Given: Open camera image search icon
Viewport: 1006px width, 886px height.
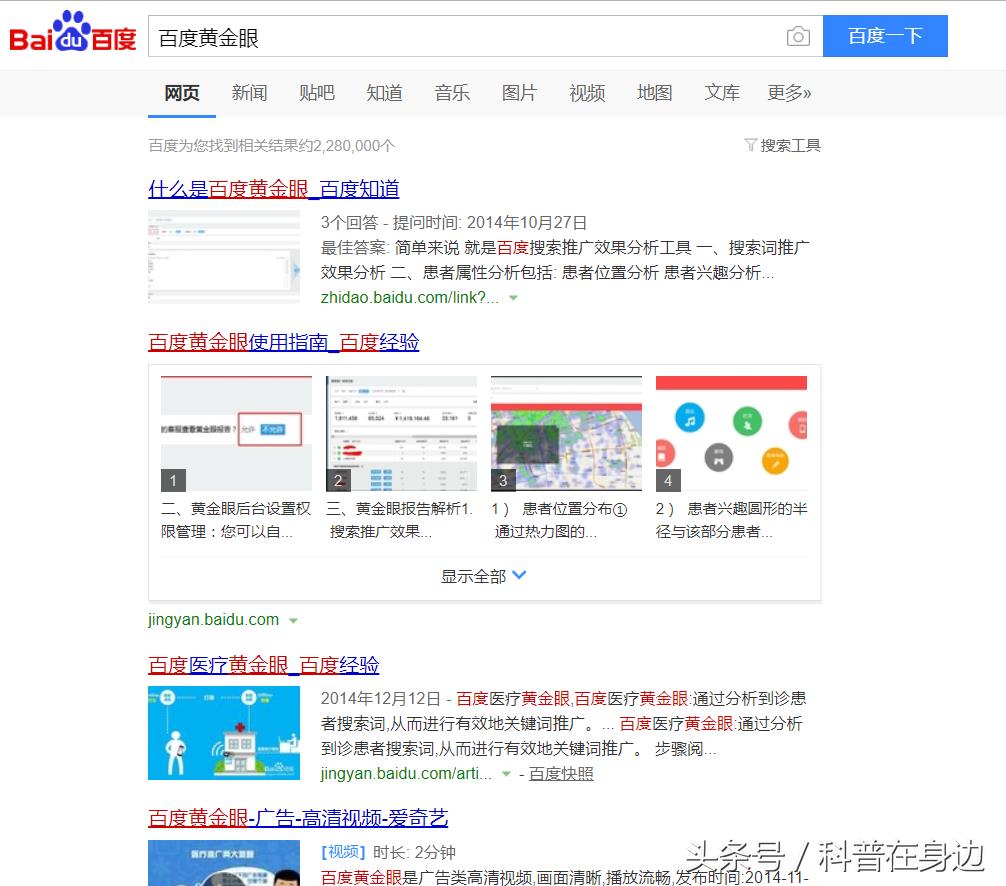Looking at the screenshot, I should click(797, 37).
